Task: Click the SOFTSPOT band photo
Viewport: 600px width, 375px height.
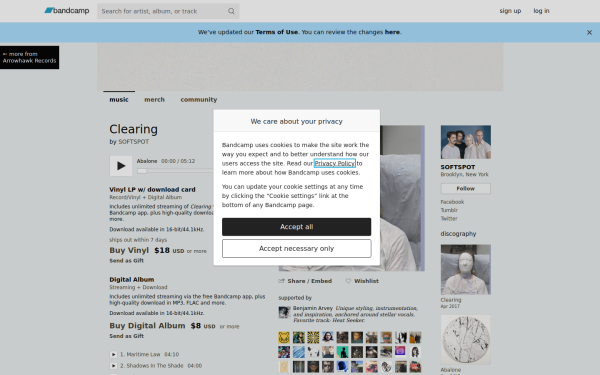Action: [466, 142]
